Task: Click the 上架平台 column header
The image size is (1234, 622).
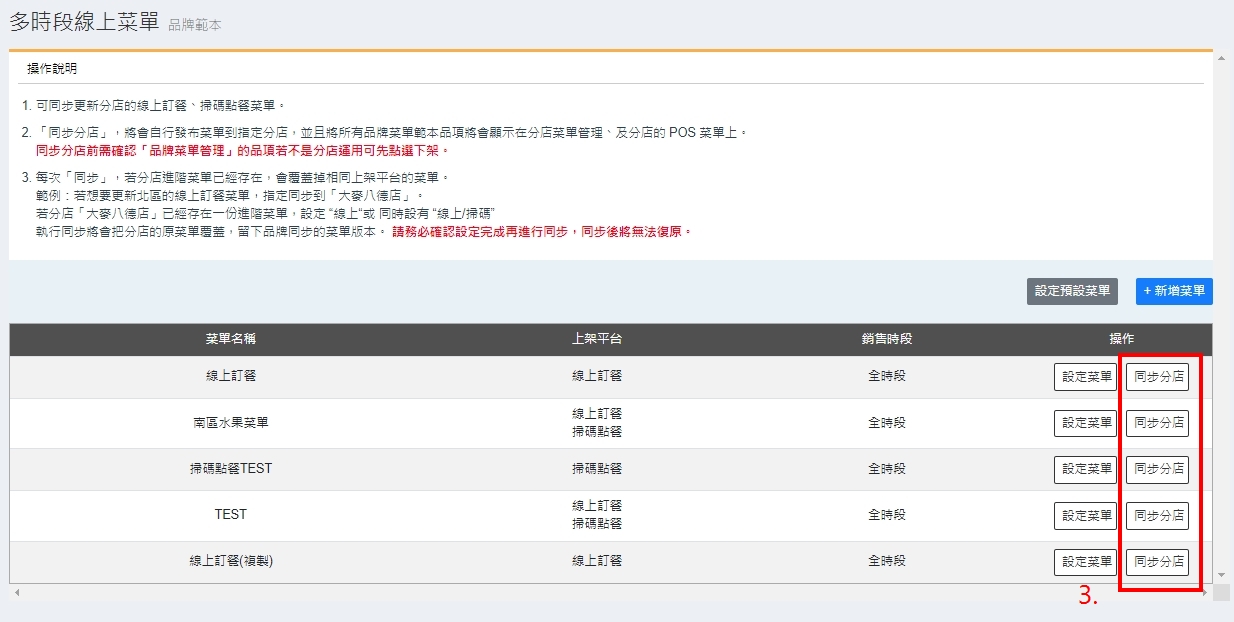Action: pyautogui.click(x=597, y=339)
